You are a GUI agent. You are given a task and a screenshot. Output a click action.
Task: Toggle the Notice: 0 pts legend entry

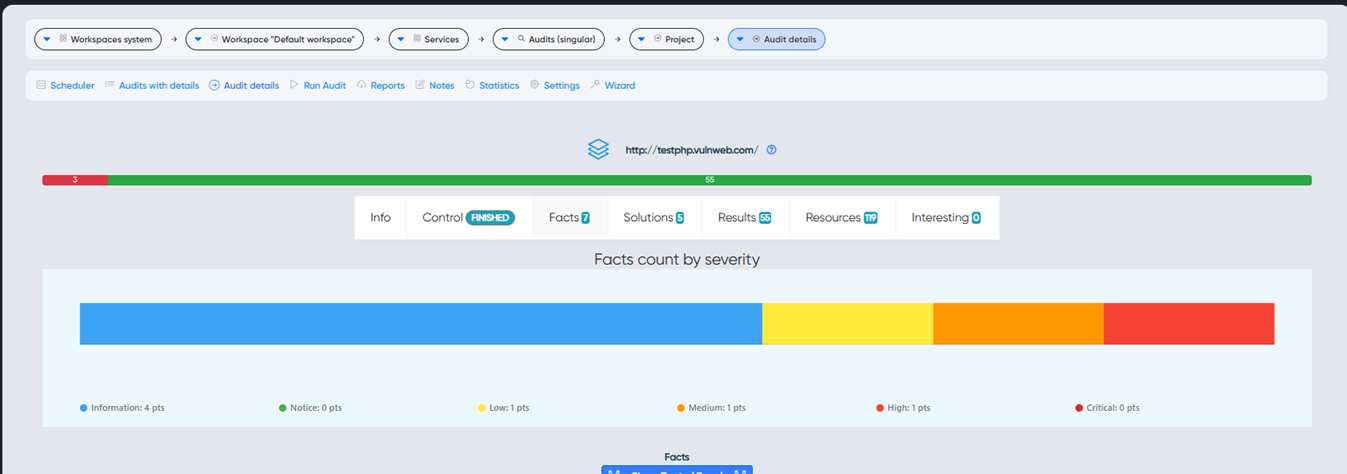pyautogui.click(x=310, y=408)
